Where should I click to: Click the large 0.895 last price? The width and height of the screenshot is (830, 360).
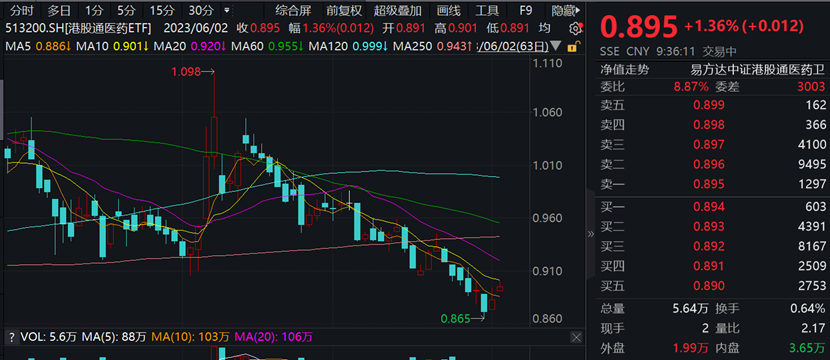pyautogui.click(x=638, y=26)
